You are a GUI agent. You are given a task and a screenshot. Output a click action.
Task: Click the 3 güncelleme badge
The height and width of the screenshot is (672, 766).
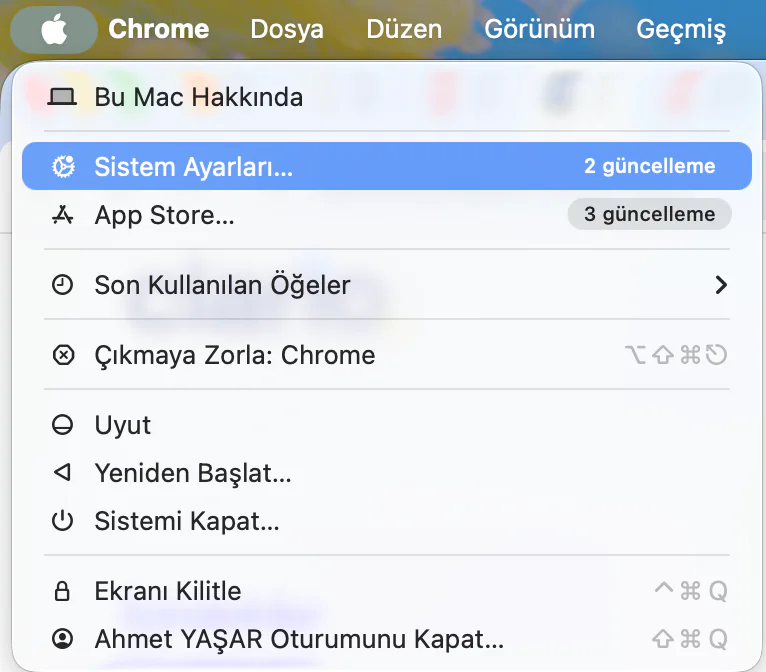click(x=650, y=214)
